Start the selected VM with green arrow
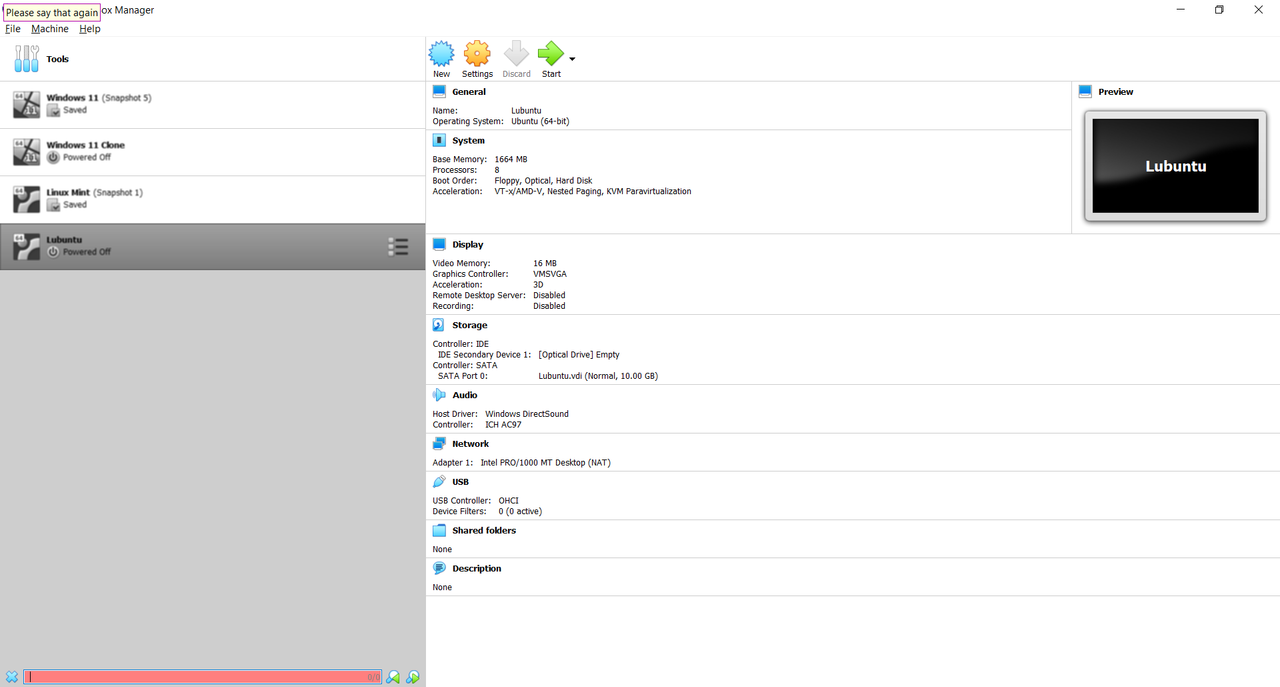Image resolution: width=1280 pixels, height=687 pixels. pos(551,53)
